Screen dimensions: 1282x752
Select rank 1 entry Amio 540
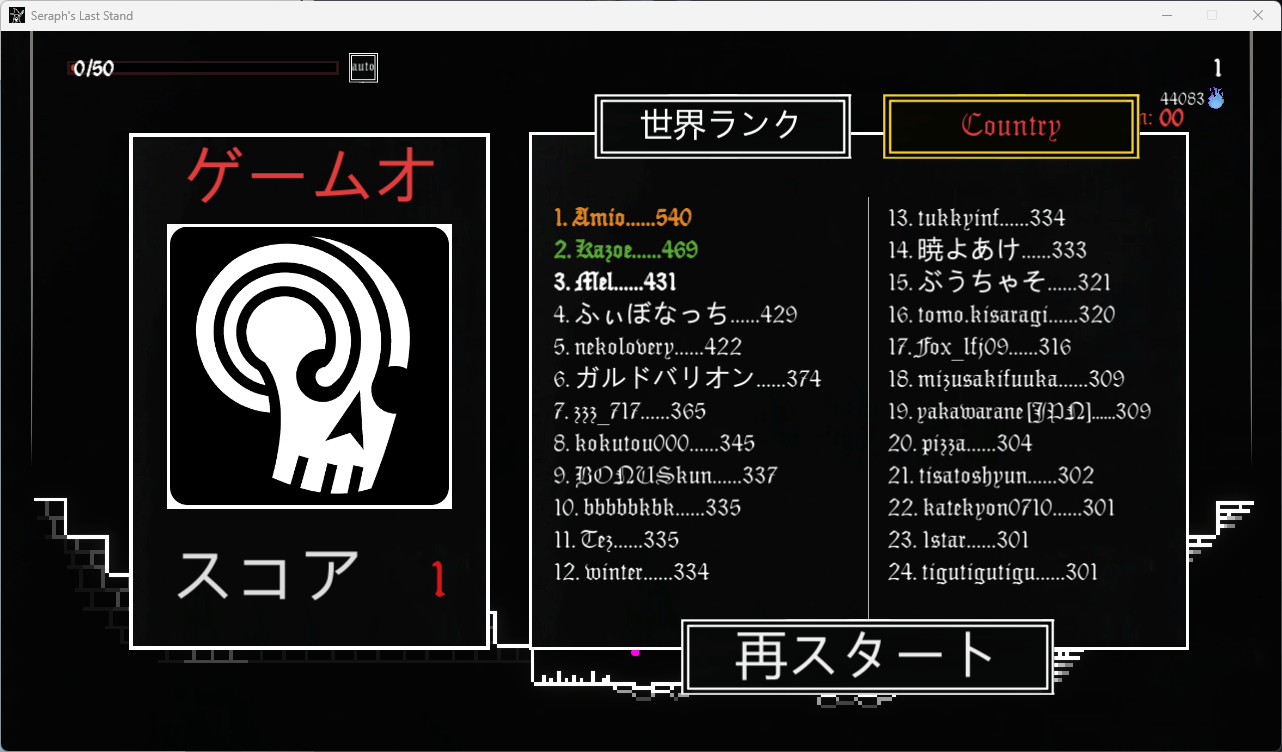[623, 218]
